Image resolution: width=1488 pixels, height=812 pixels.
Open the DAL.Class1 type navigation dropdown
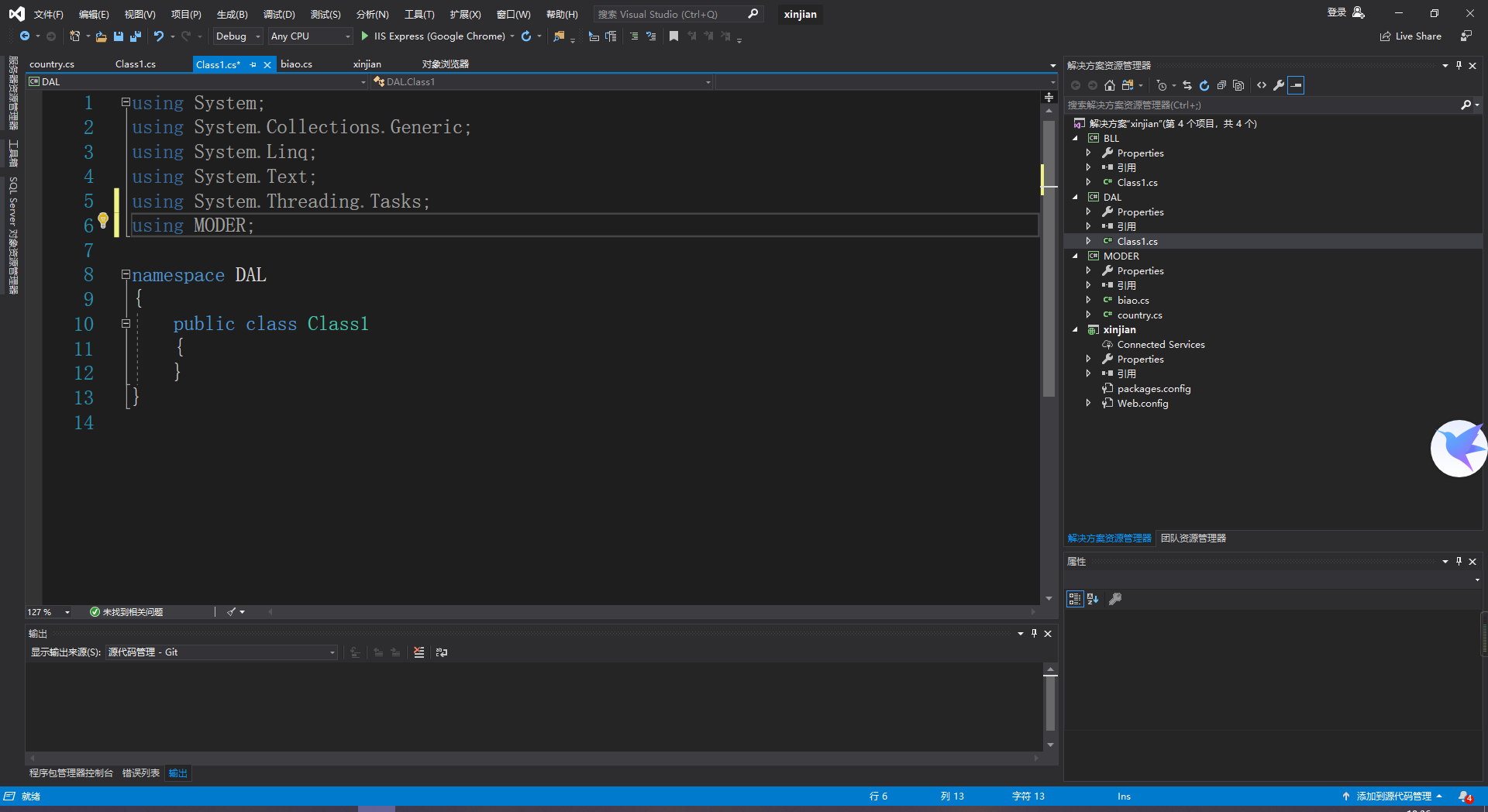tap(541, 82)
